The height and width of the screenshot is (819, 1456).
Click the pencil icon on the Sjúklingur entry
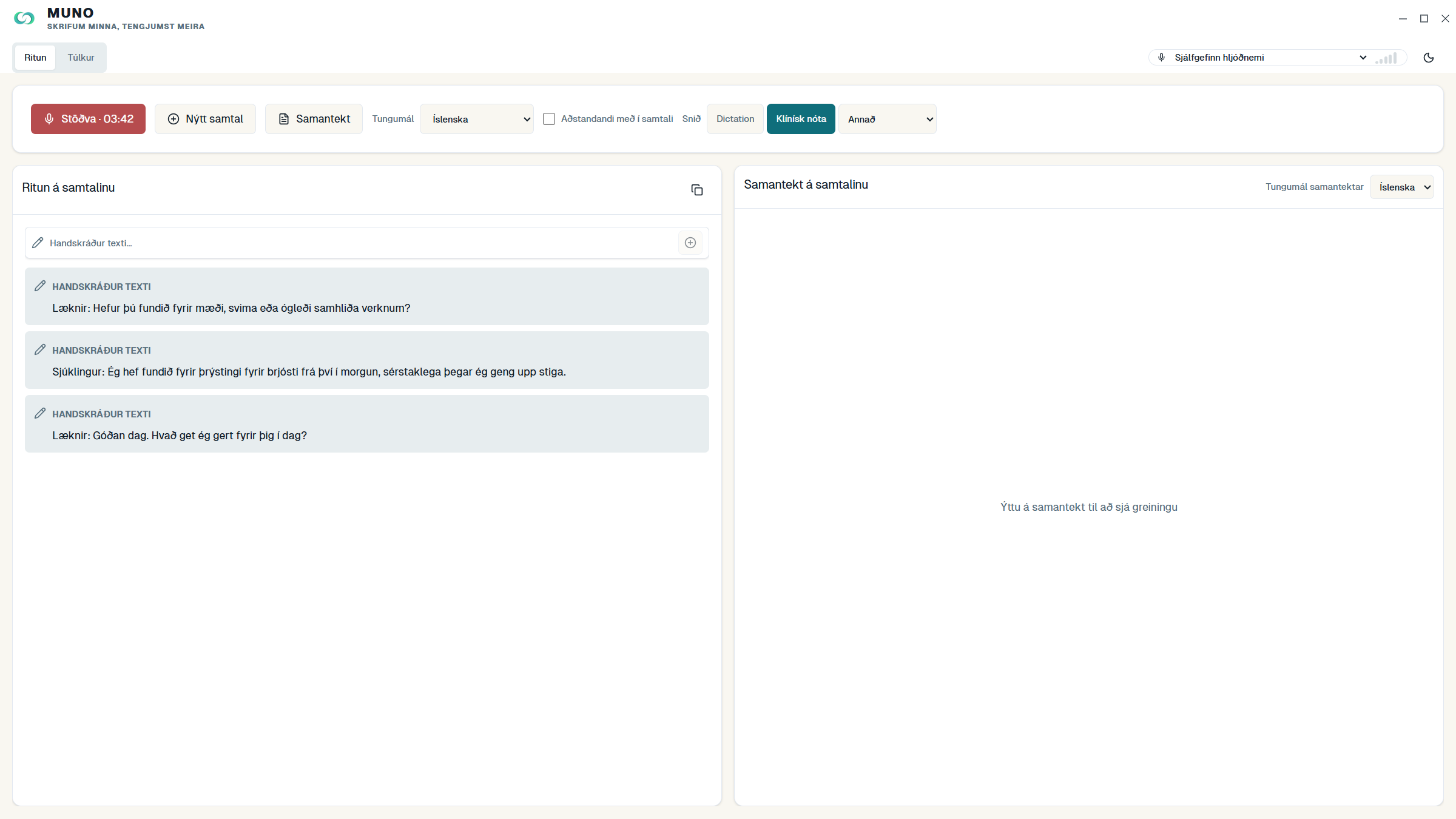pyautogui.click(x=40, y=349)
